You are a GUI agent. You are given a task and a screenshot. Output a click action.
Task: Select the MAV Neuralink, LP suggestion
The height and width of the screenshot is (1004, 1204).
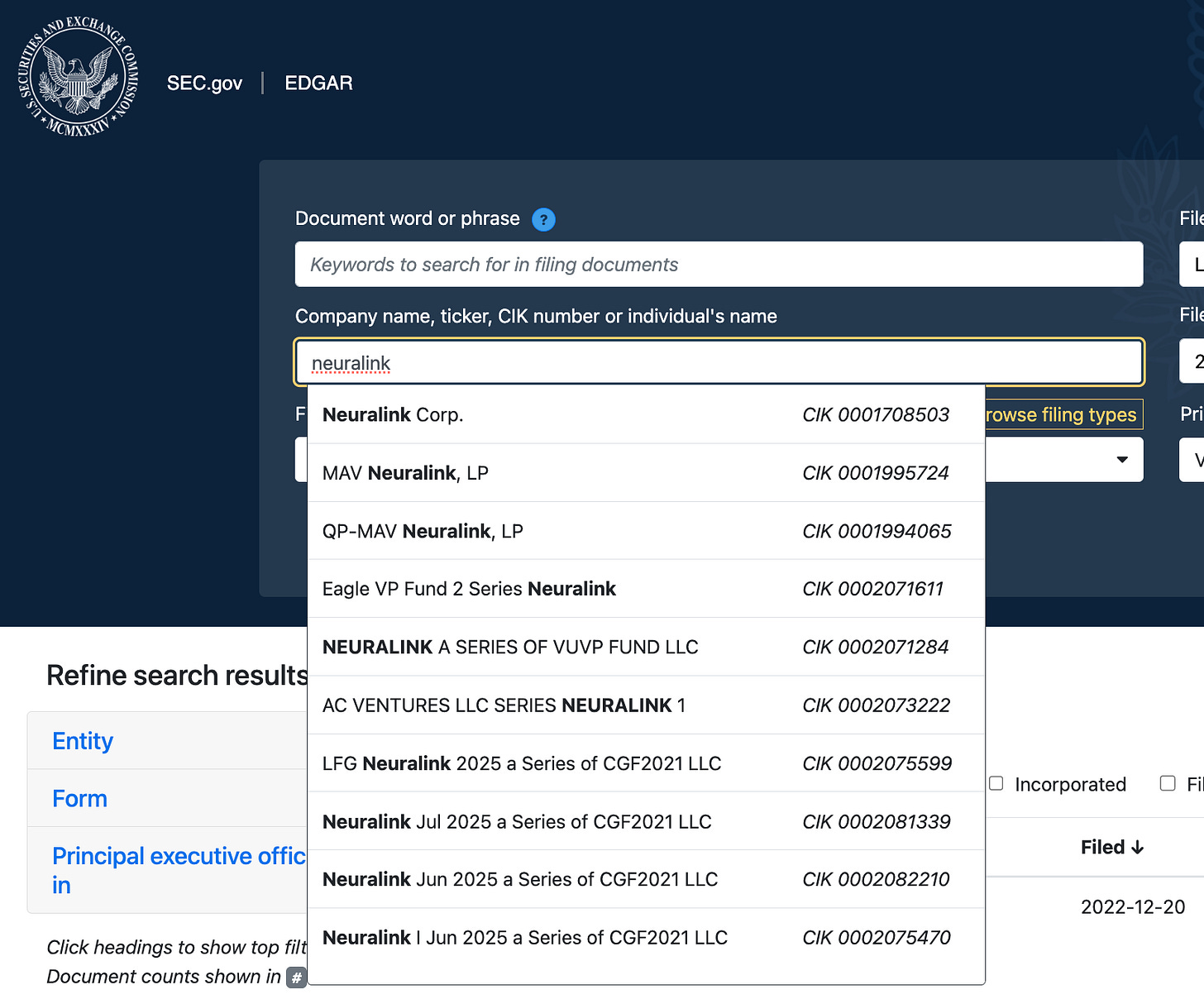click(x=646, y=473)
